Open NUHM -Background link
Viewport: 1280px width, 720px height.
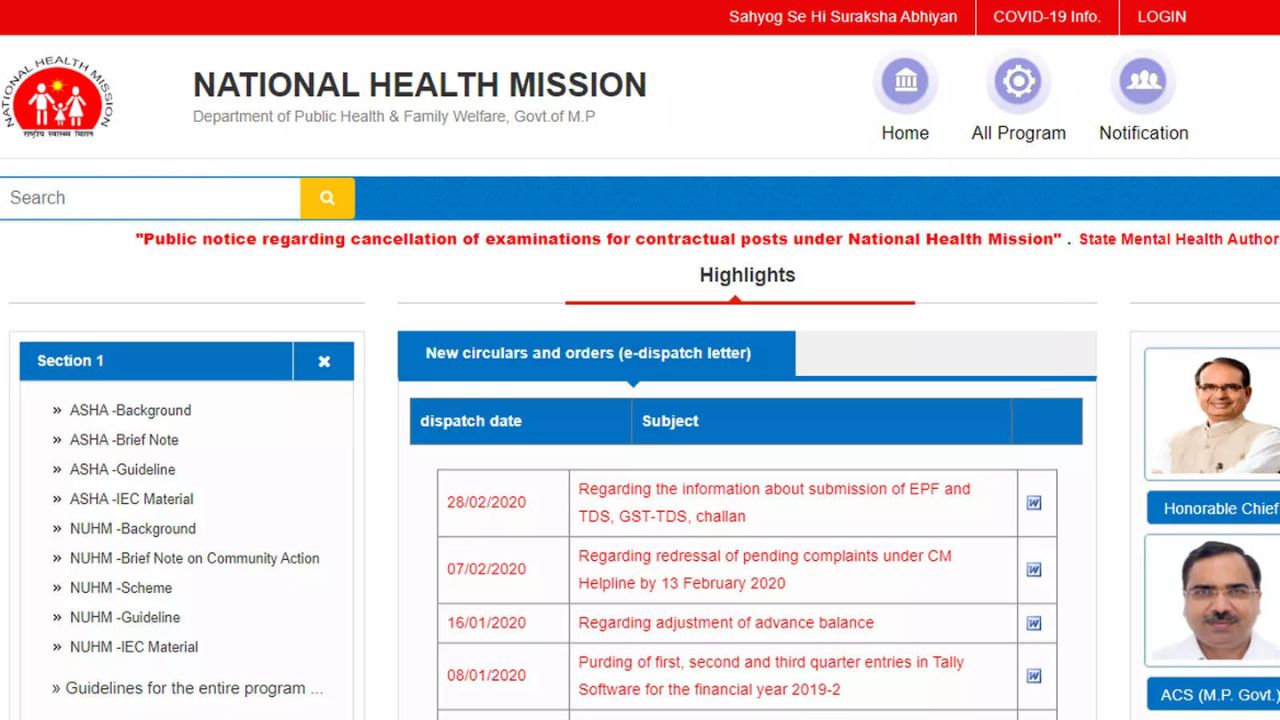pyautogui.click(x=132, y=529)
